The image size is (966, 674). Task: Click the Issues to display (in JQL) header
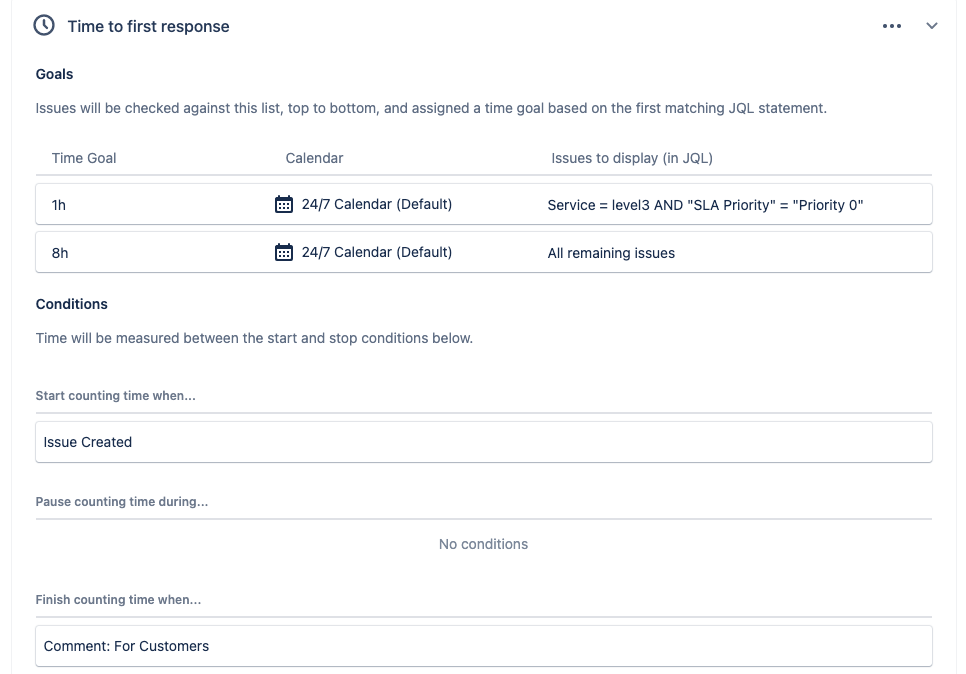tap(631, 158)
